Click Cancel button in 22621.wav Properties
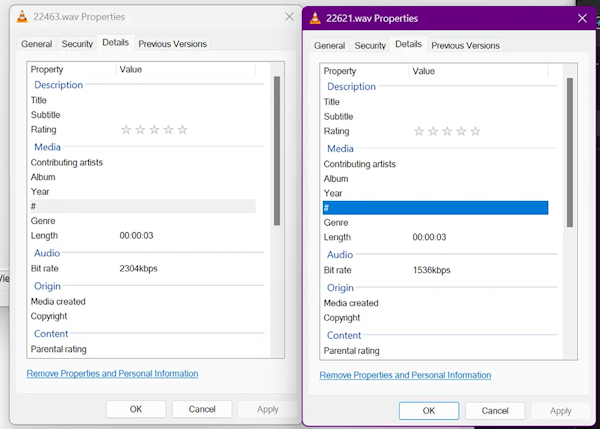The image size is (600, 429). [x=495, y=411]
